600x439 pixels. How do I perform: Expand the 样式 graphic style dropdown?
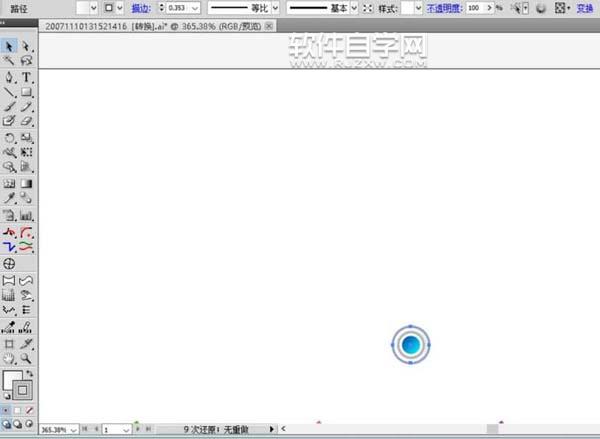[418, 8]
